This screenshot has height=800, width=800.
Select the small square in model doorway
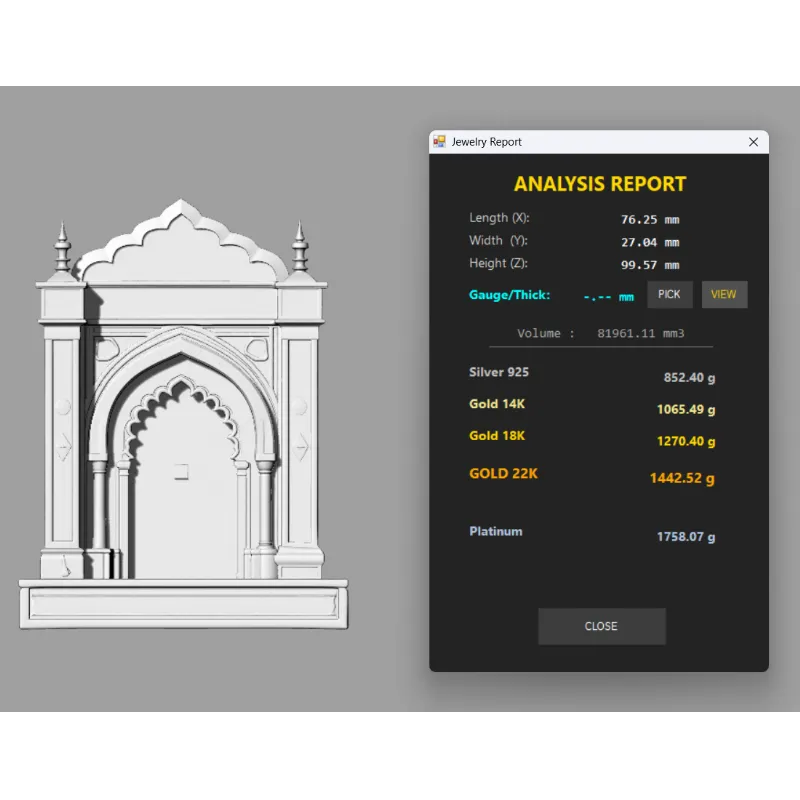pos(182,471)
